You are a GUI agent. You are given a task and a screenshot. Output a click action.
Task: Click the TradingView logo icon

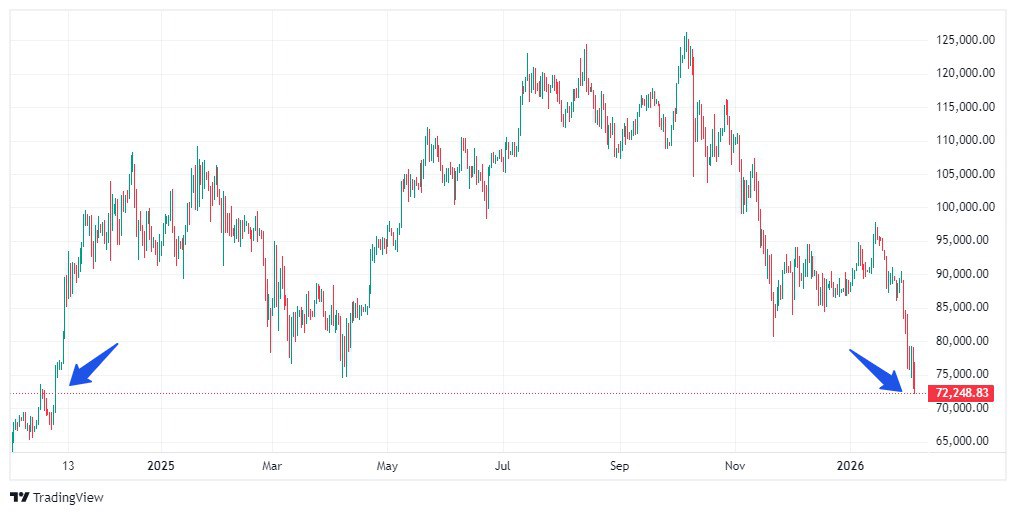tap(19, 497)
